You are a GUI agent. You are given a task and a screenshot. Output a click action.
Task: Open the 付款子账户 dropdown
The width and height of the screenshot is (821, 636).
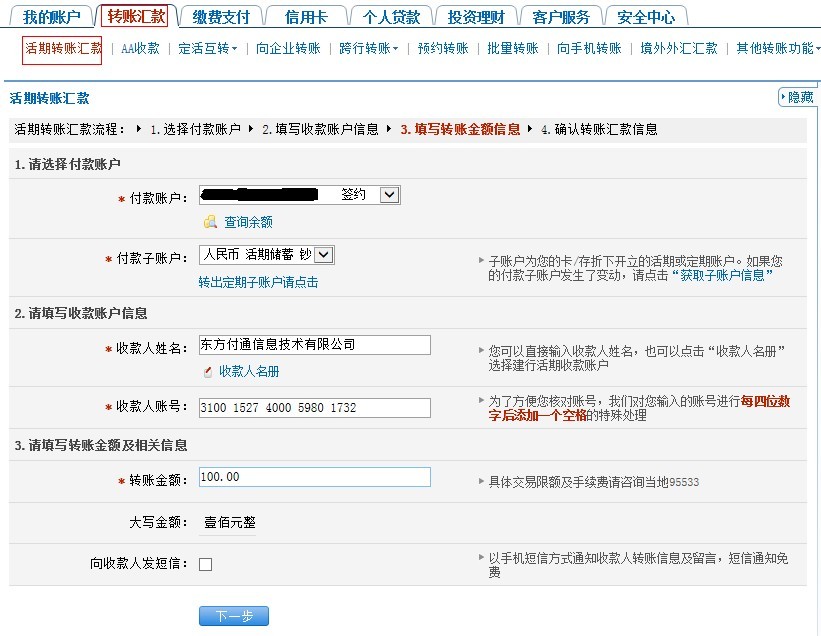coord(324,255)
